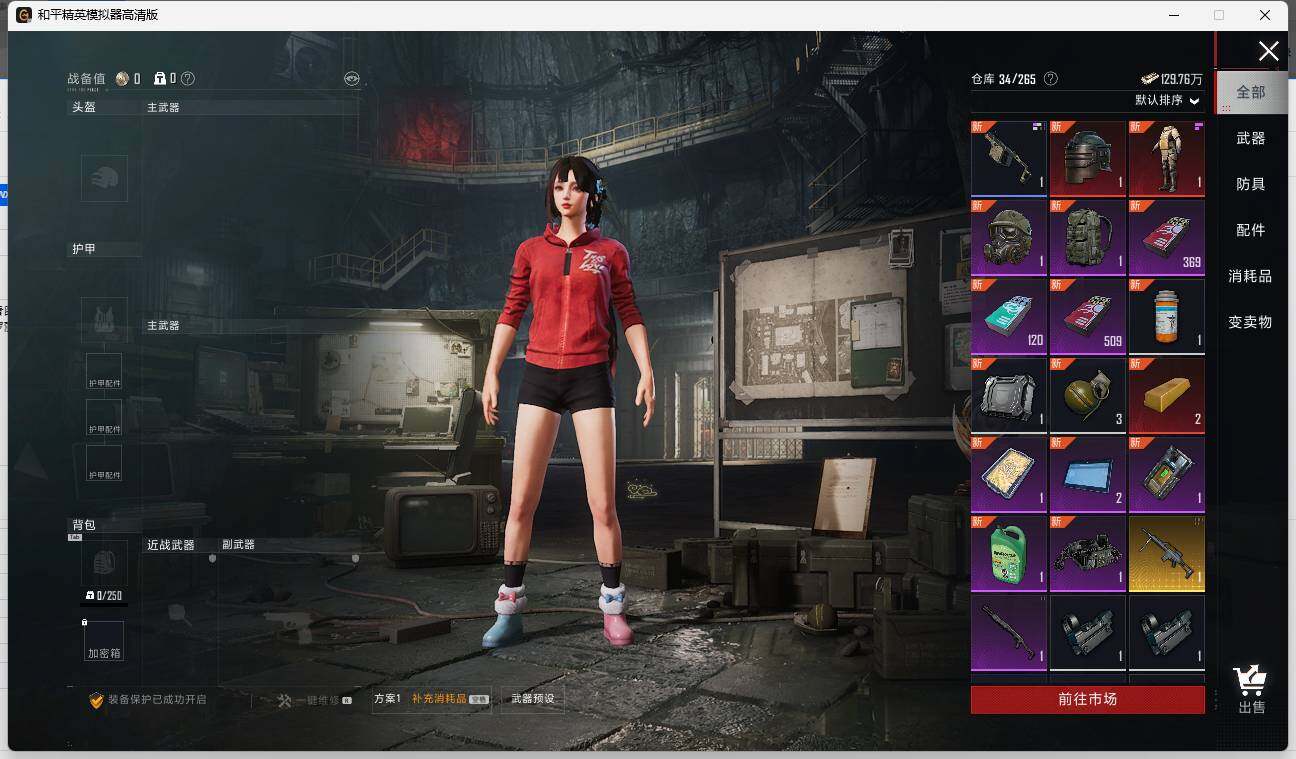
Task: Click the first 护甲配件 attachment slot
Action: point(104,371)
